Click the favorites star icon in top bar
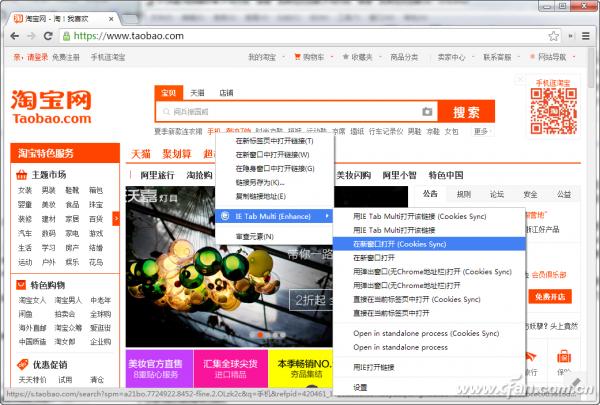600x405 pixels. 346,57
